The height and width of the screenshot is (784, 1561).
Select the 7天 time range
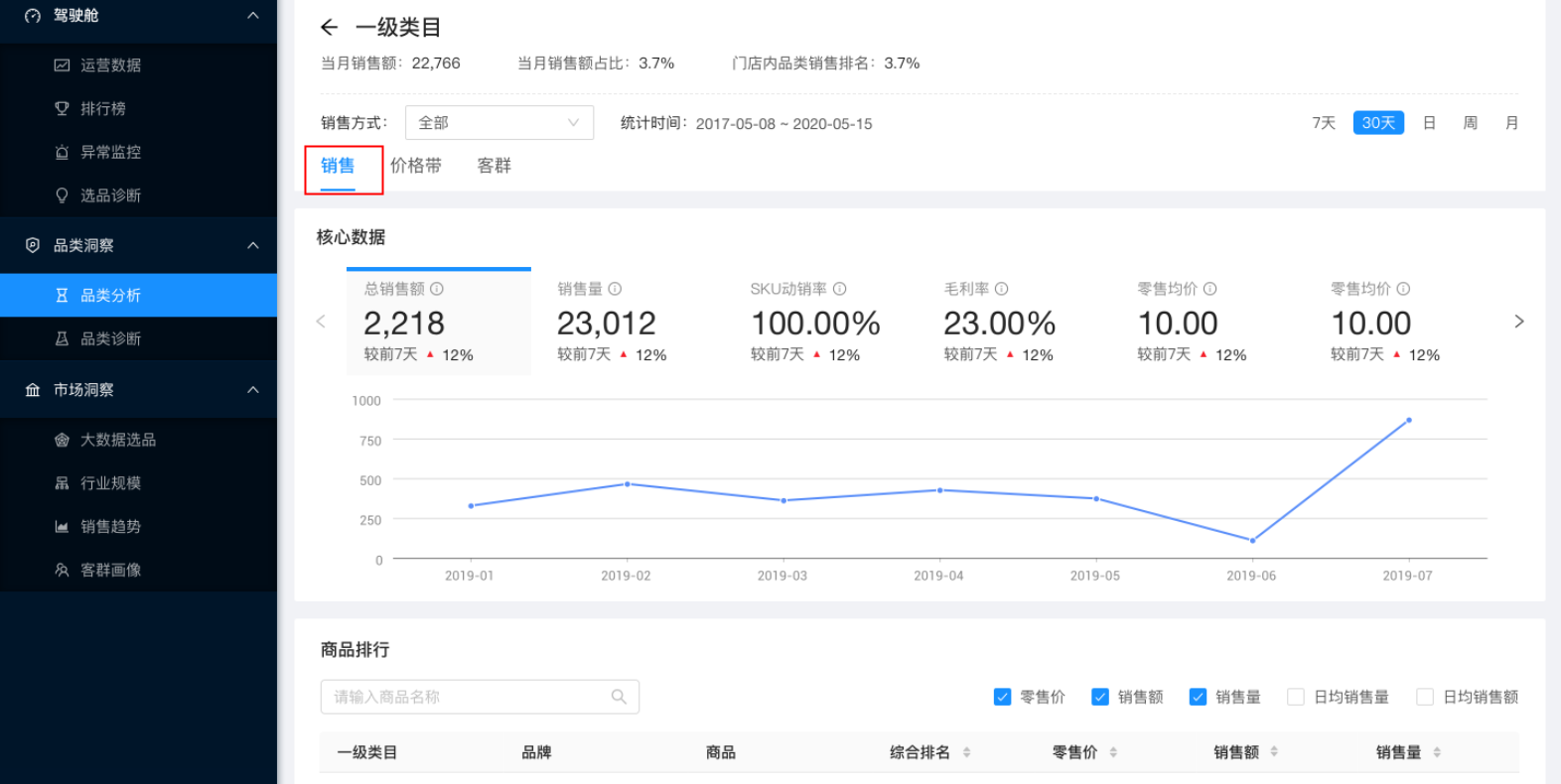point(1323,123)
